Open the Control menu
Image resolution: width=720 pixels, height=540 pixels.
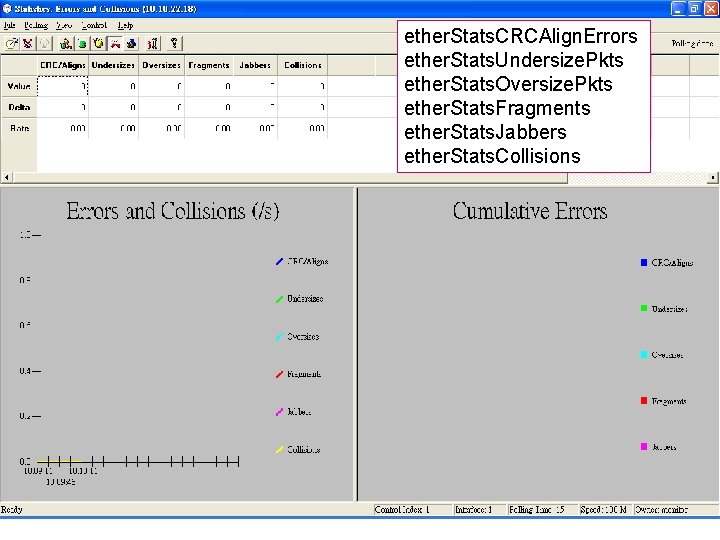tap(94, 25)
